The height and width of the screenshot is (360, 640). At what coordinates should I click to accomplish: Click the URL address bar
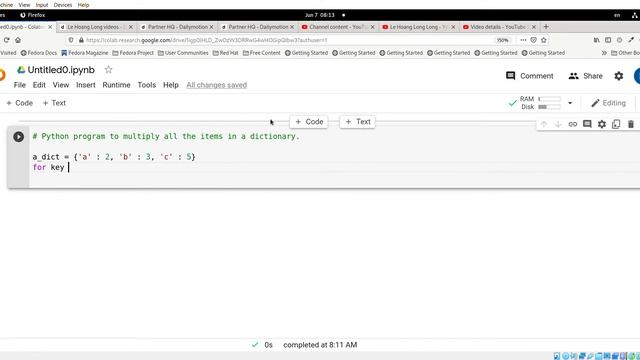(286, 40)
